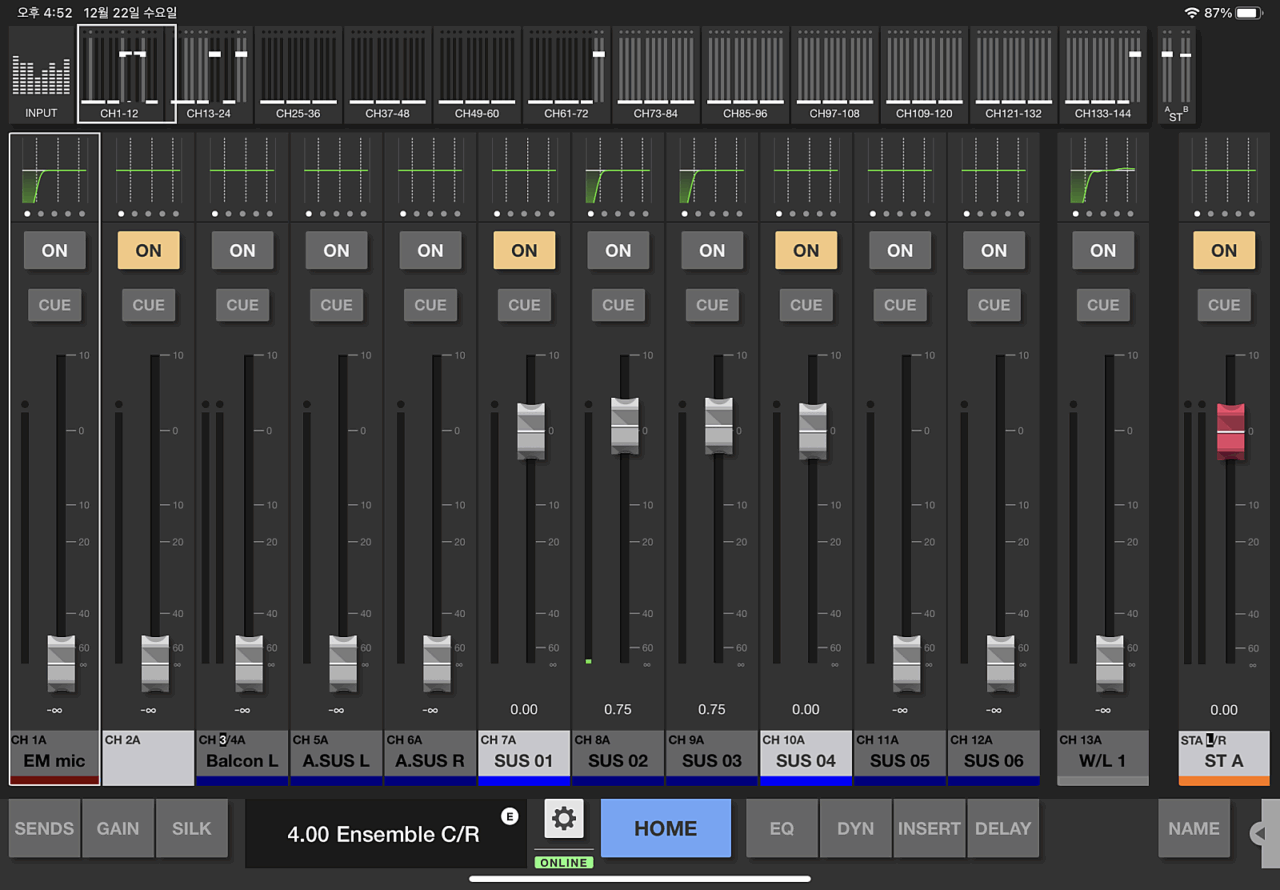Image resolution: width=1280 pixels, height=890 pixels.
Task: Open the EQ graph thumbnail of ST A
Action: coord(1224,170)
